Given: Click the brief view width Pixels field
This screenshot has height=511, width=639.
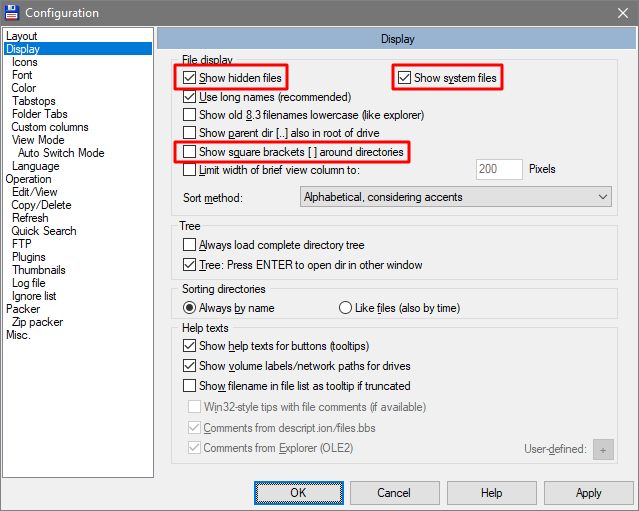Looking at the screenshot, I should 499,169.
